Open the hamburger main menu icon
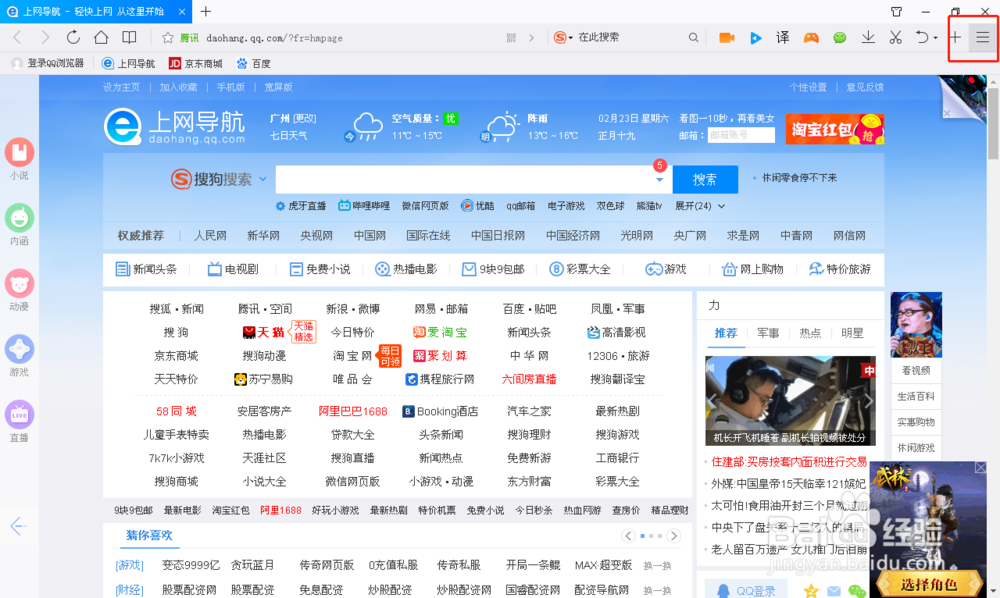 (x=982, y=38)
